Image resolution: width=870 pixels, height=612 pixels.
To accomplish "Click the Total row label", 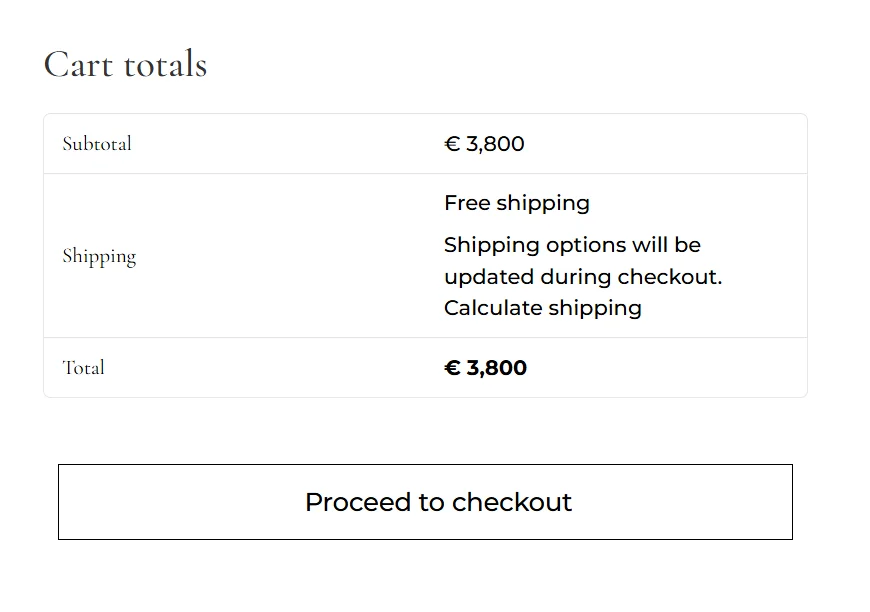I will pyautogui.click(x=83, y=368).
